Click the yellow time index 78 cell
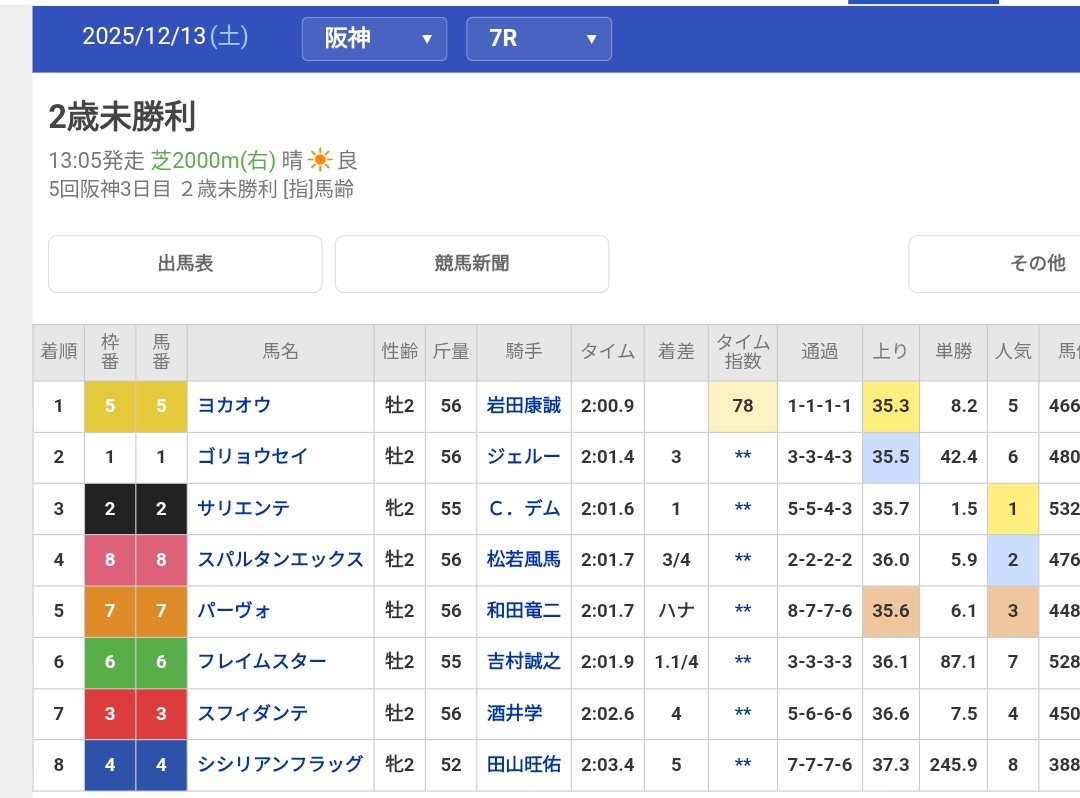Image resolution: width=1080 pixels, height=798 pixels. tap(742, 406)
